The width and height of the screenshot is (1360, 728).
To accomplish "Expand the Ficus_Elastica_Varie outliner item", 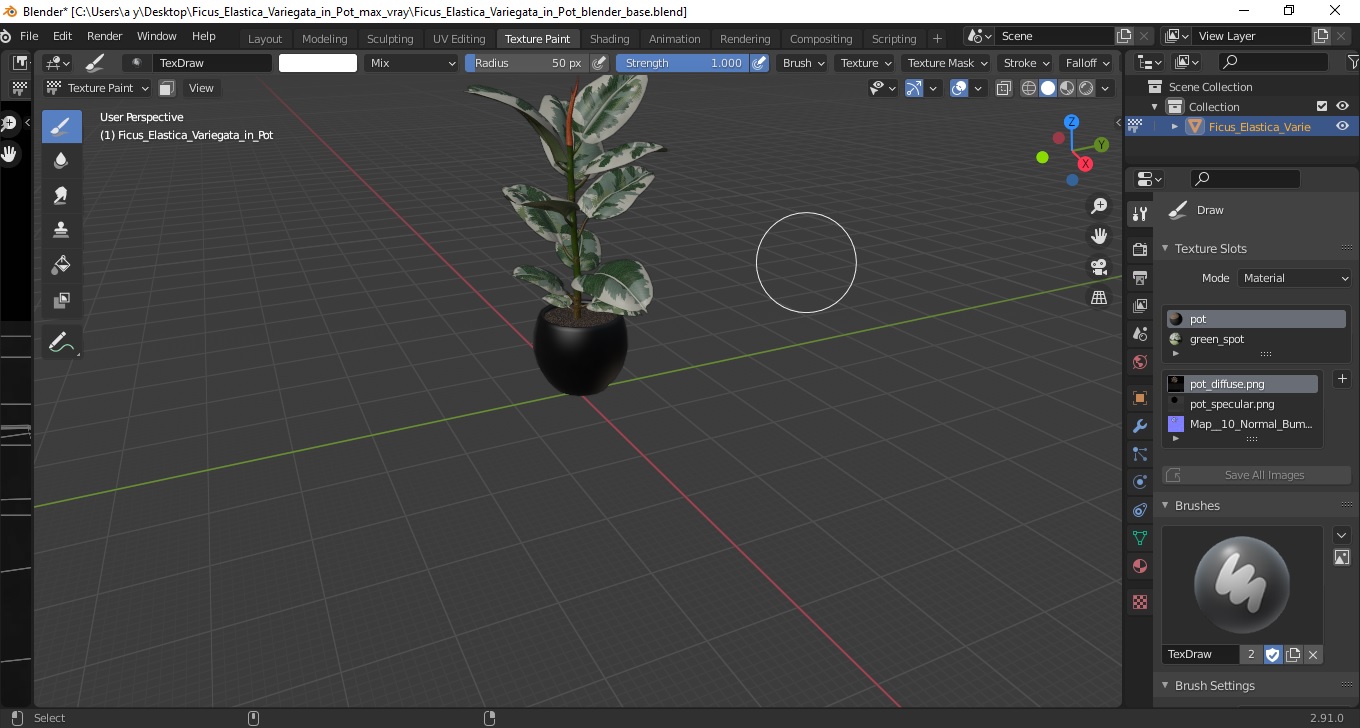I will (x=1175, y=126).
